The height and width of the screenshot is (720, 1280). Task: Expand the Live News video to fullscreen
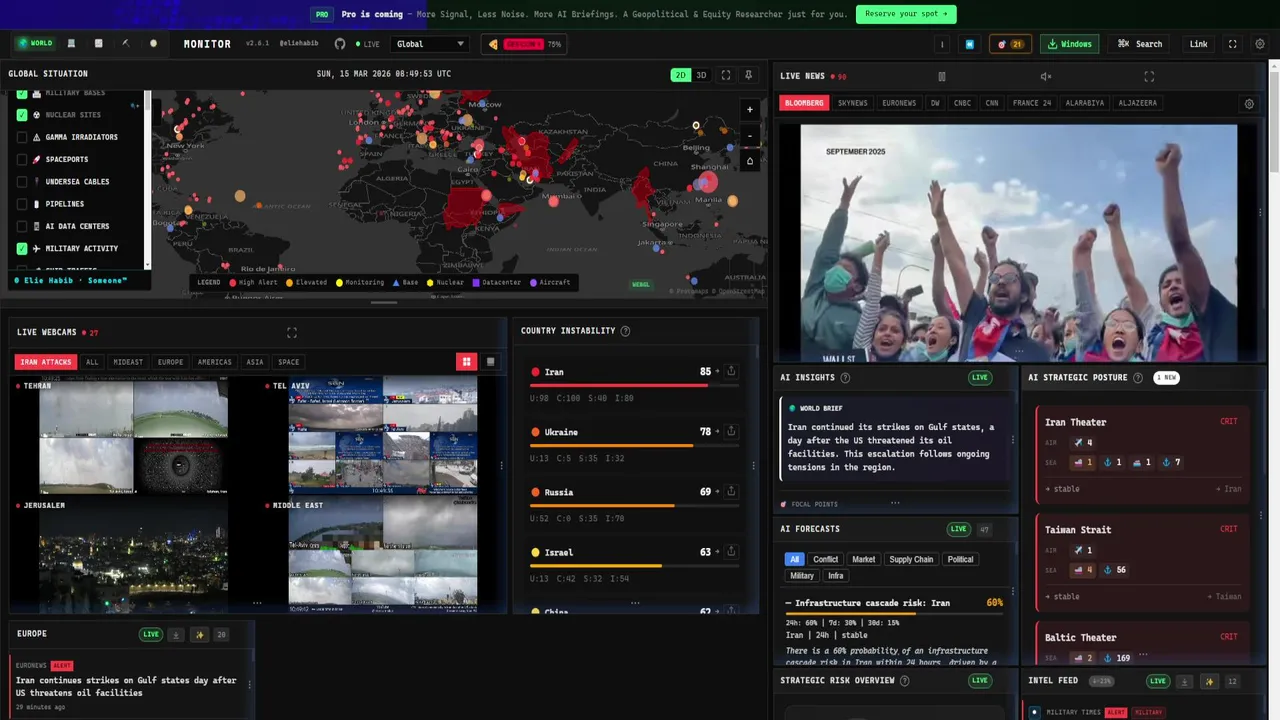[x=1149, y=76]
